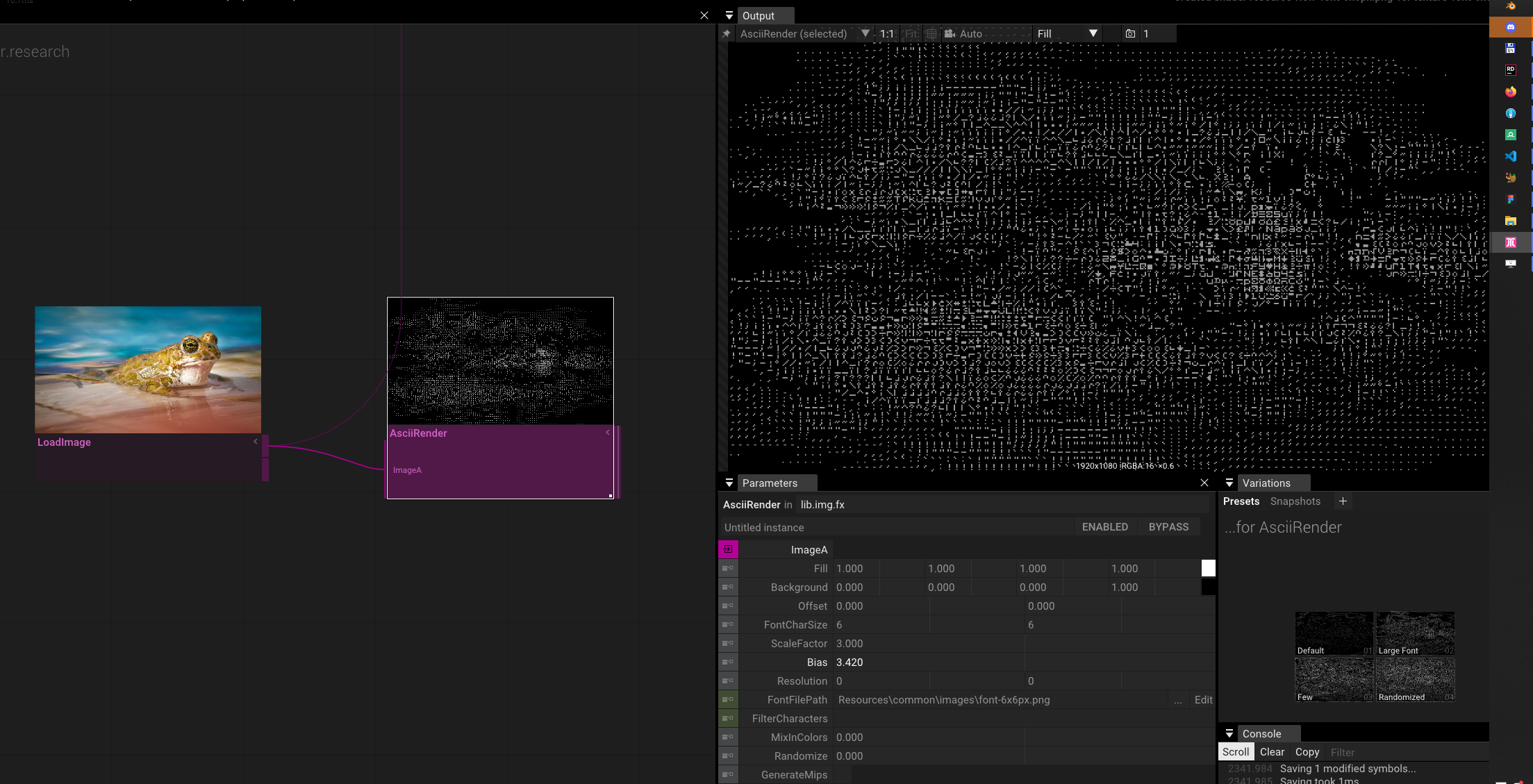Screen dimensions: 1533x784
Task: Open Figma from the taskbar
Action: coord(1511,199)
